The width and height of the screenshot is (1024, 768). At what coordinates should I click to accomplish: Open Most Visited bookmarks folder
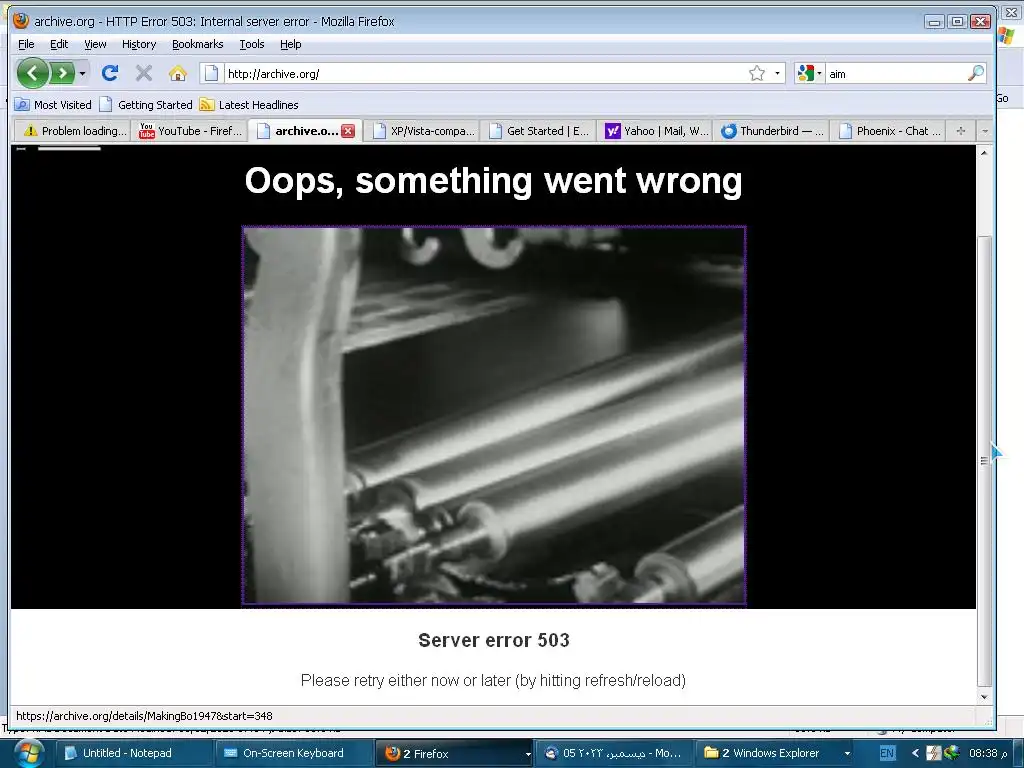[x=54, y=104]
